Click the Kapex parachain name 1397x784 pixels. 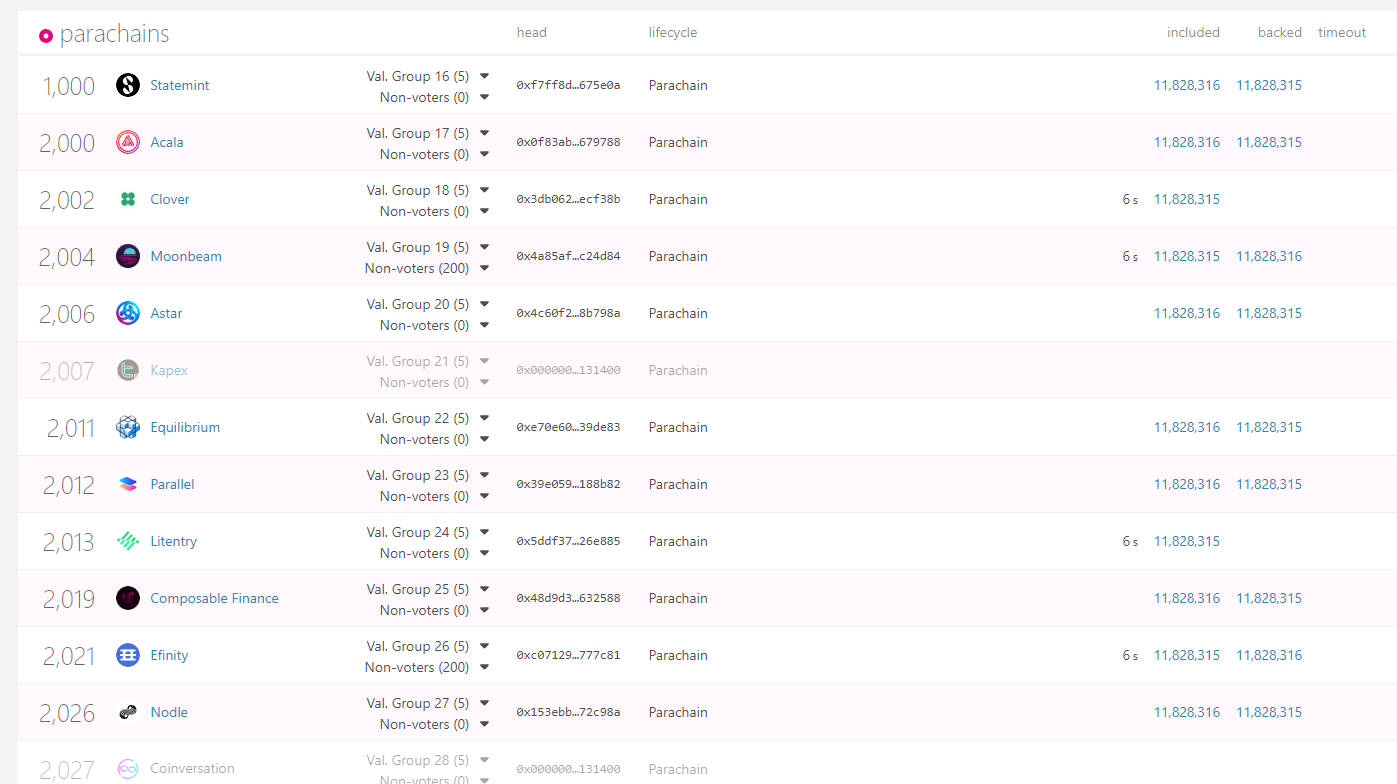(x=169, y=370)
